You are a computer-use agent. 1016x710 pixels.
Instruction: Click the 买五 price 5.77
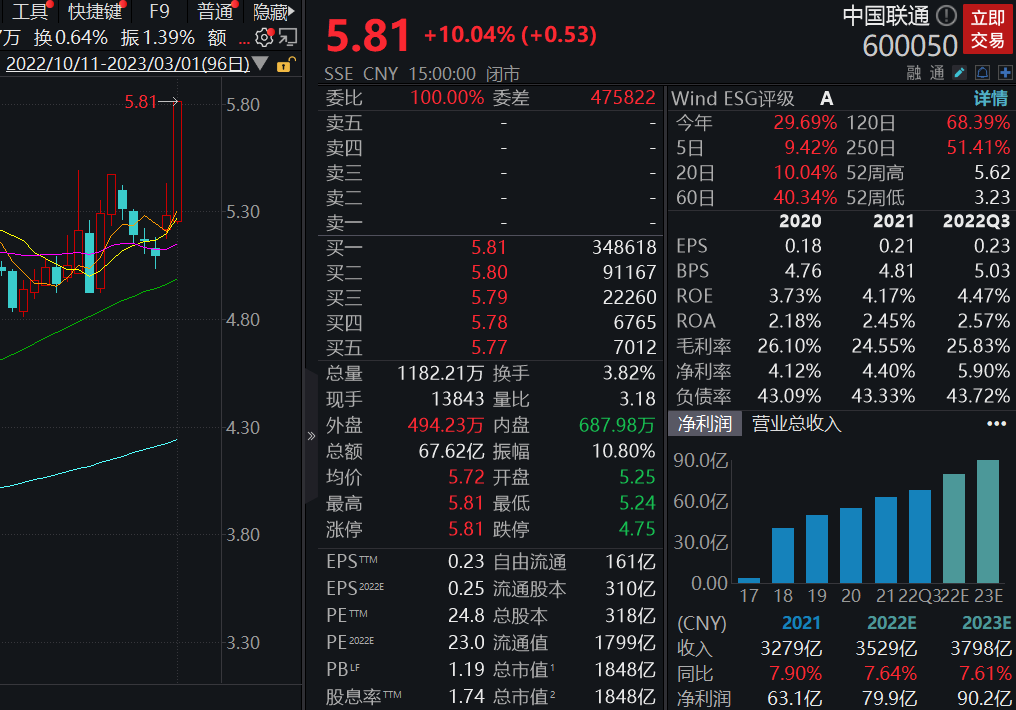pyautogui.click(x=489, y=347)
